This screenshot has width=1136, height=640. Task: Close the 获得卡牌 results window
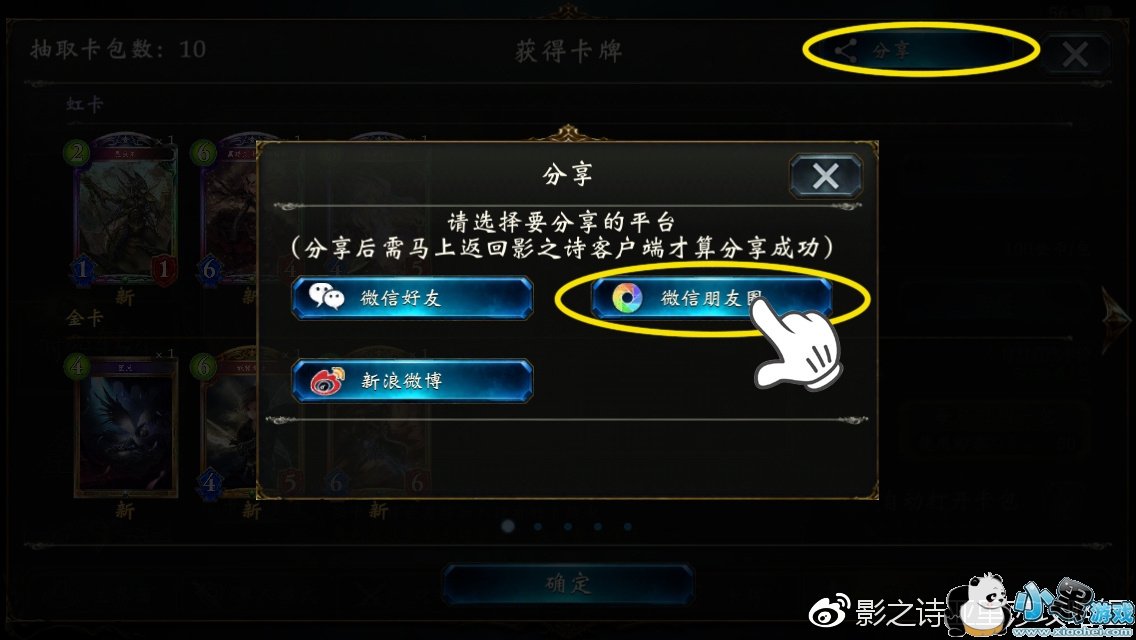[1075, 54]
